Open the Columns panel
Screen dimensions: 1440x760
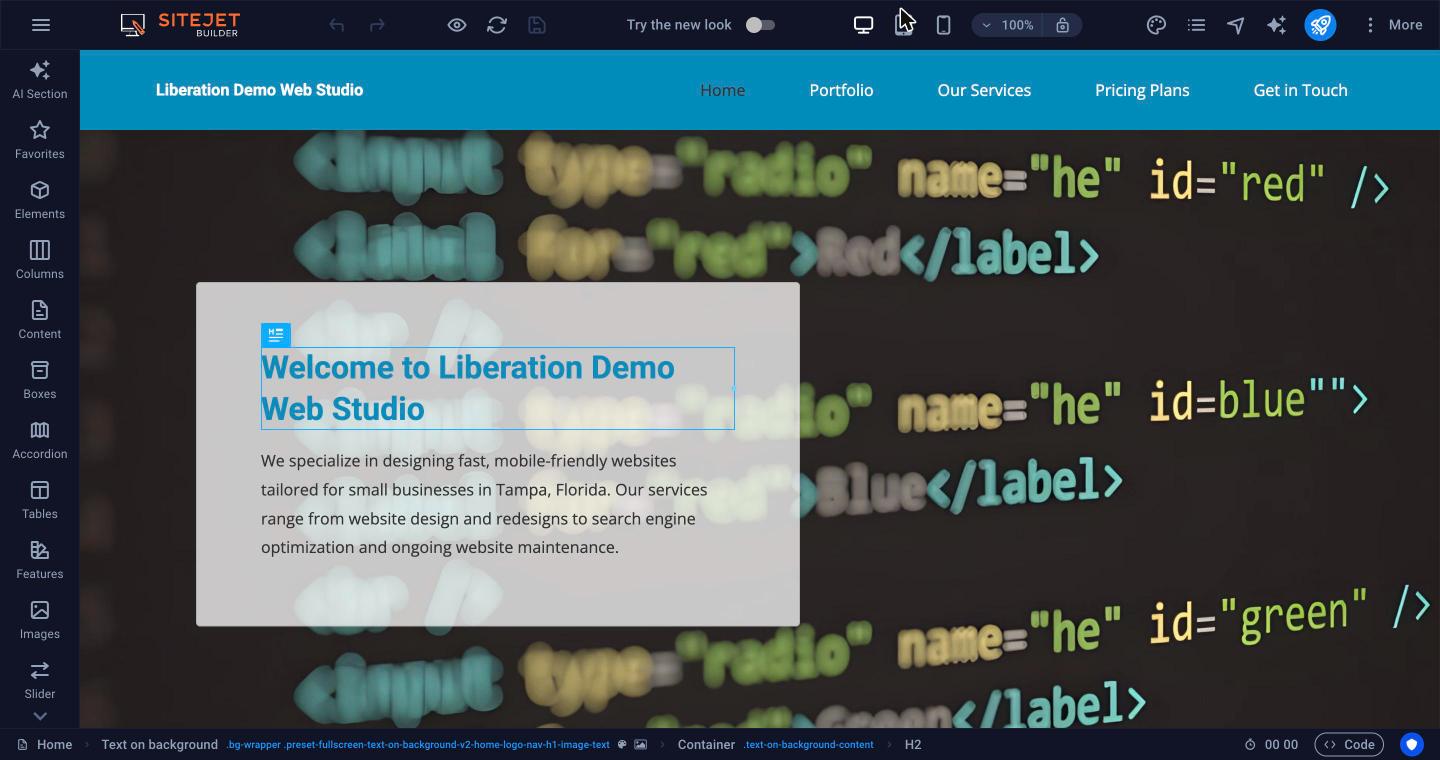40,260
